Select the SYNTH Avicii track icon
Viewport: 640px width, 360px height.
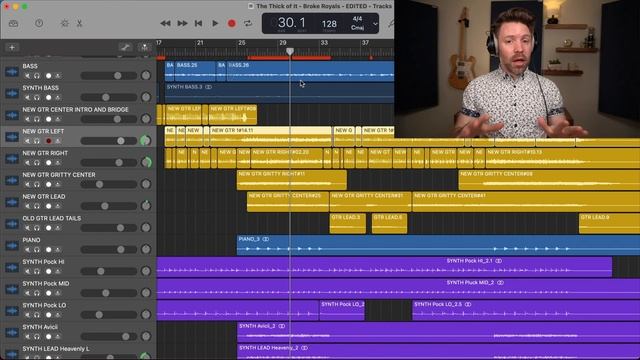pos(12,333)
